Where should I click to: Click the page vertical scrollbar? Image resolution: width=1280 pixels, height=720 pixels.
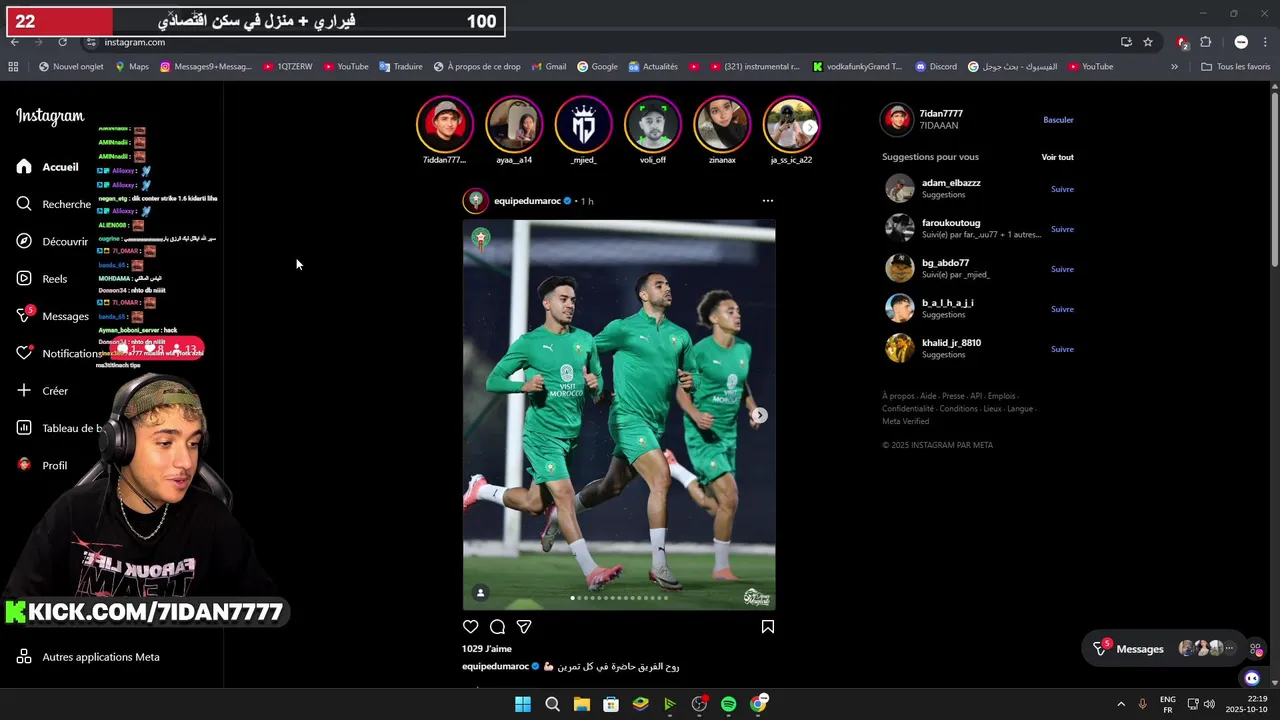click(x=1274, y=178)
